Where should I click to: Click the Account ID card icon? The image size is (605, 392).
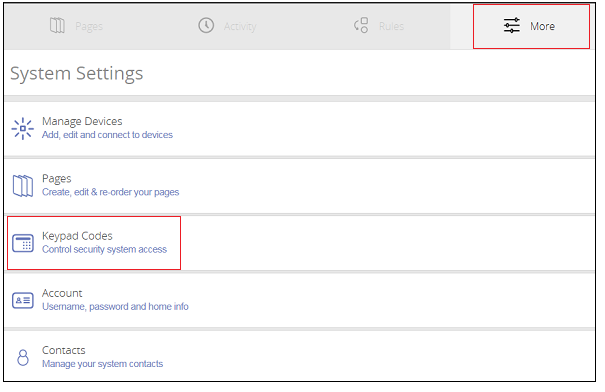pyautogui.click(x=23, y=300)
